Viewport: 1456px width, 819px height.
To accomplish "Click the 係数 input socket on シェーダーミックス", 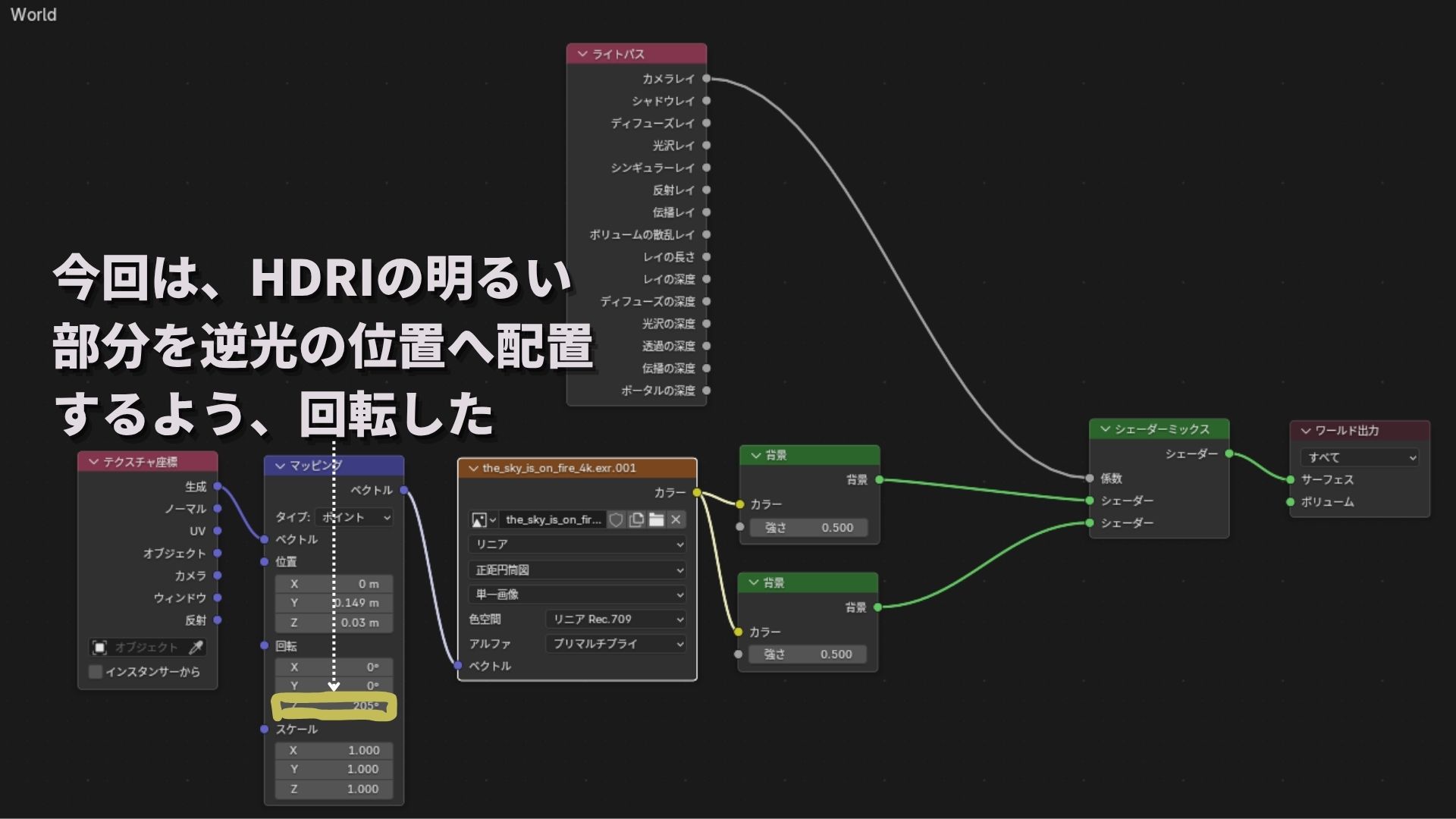I will [x=1089, y=479].
